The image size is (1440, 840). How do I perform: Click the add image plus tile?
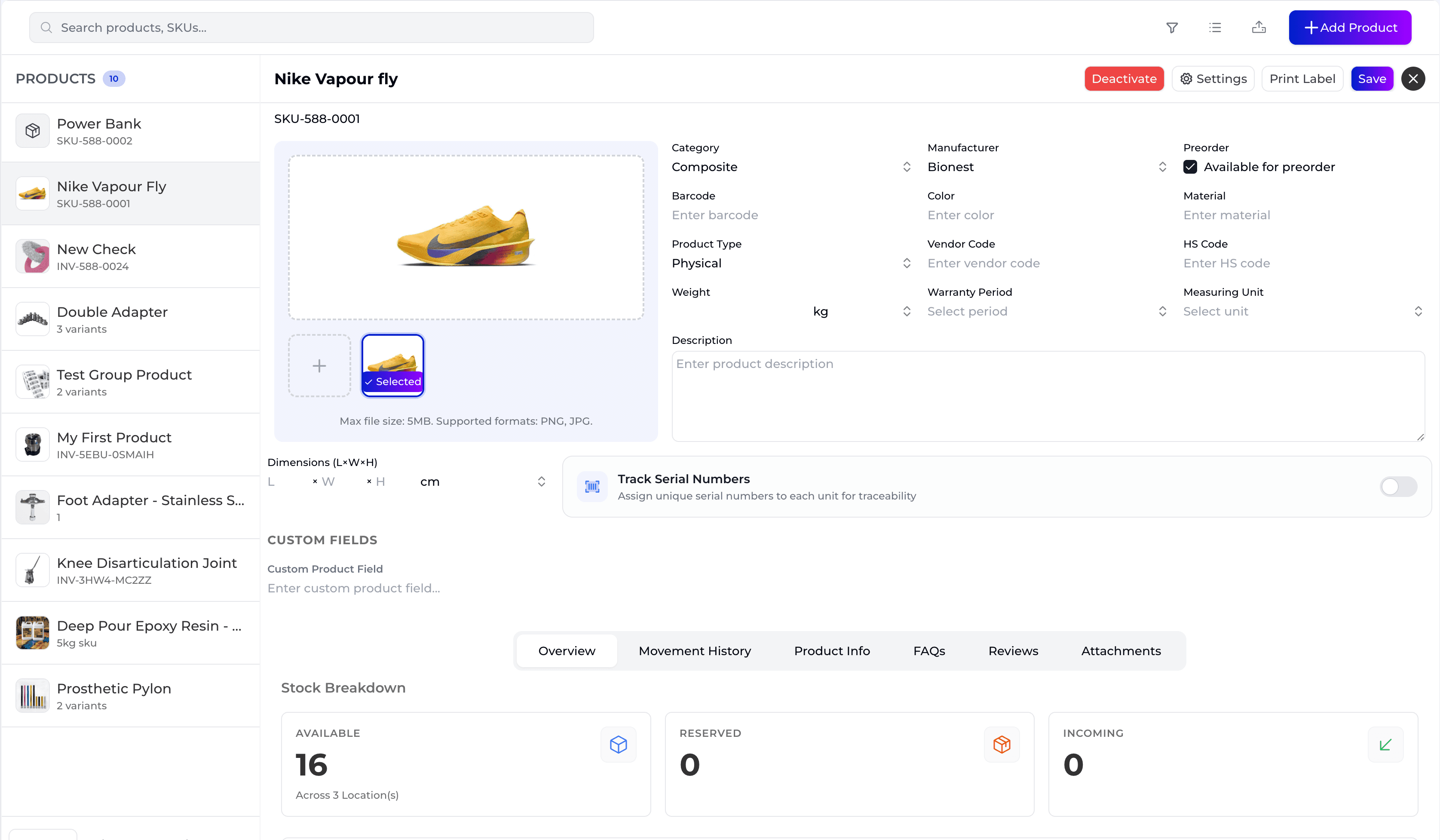click(x=319, y=366)
